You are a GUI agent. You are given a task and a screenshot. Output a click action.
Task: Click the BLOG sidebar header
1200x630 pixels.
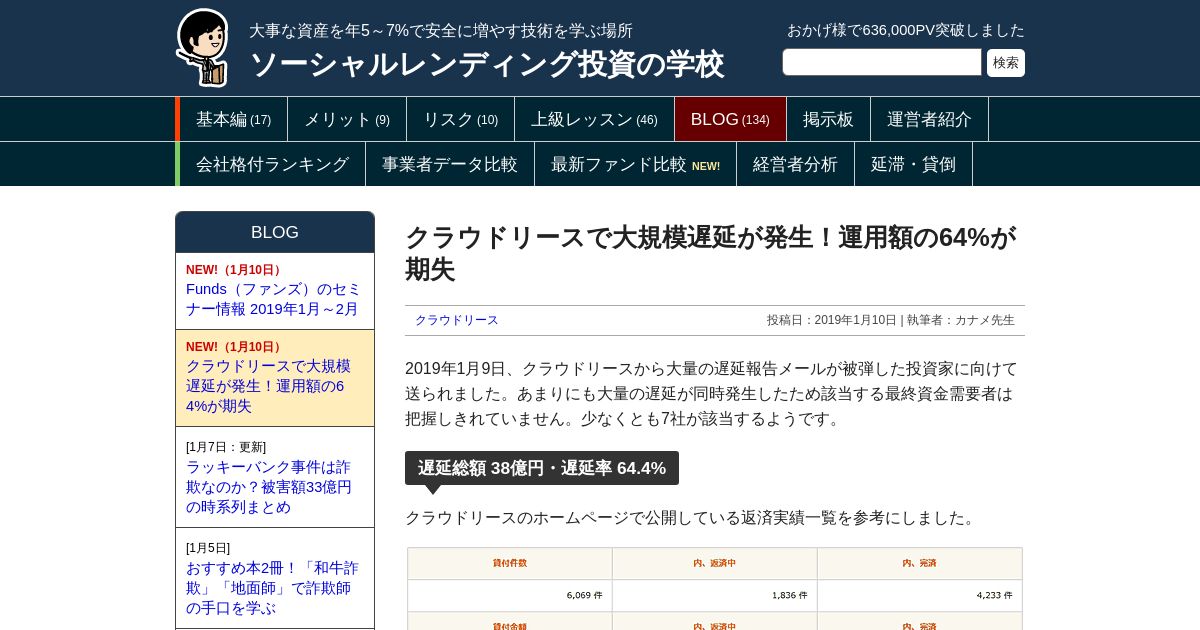click(275, 232)
